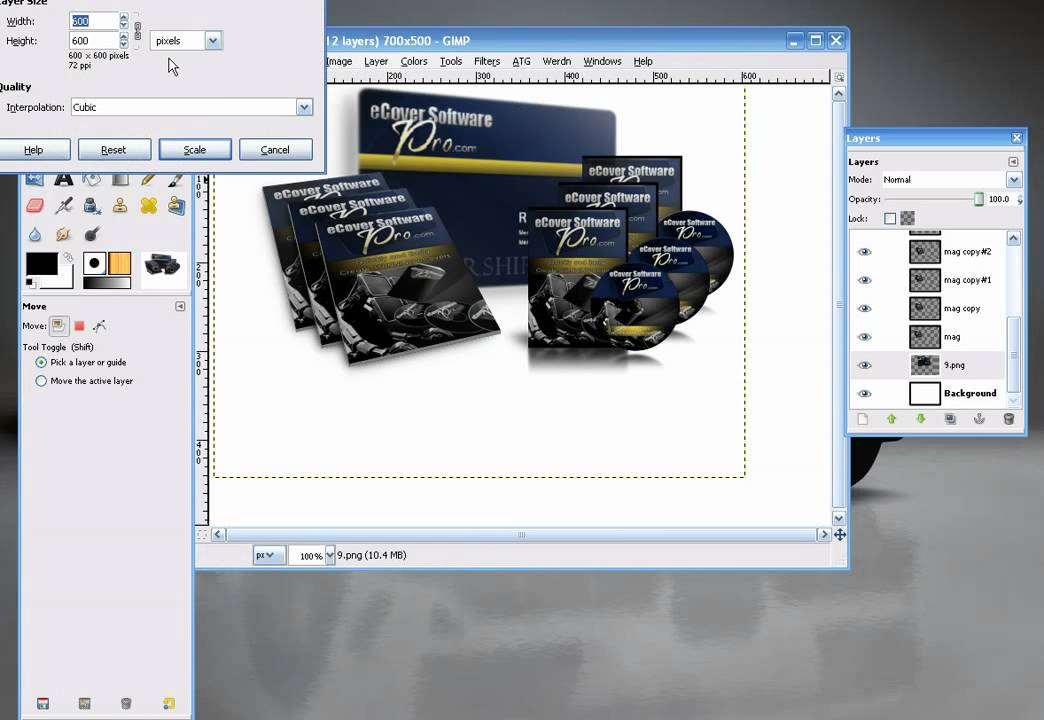Screen dimensions: 1044x720
Task: Open the Layers panel menu arrow button
Action: [x=1013, y=162]
